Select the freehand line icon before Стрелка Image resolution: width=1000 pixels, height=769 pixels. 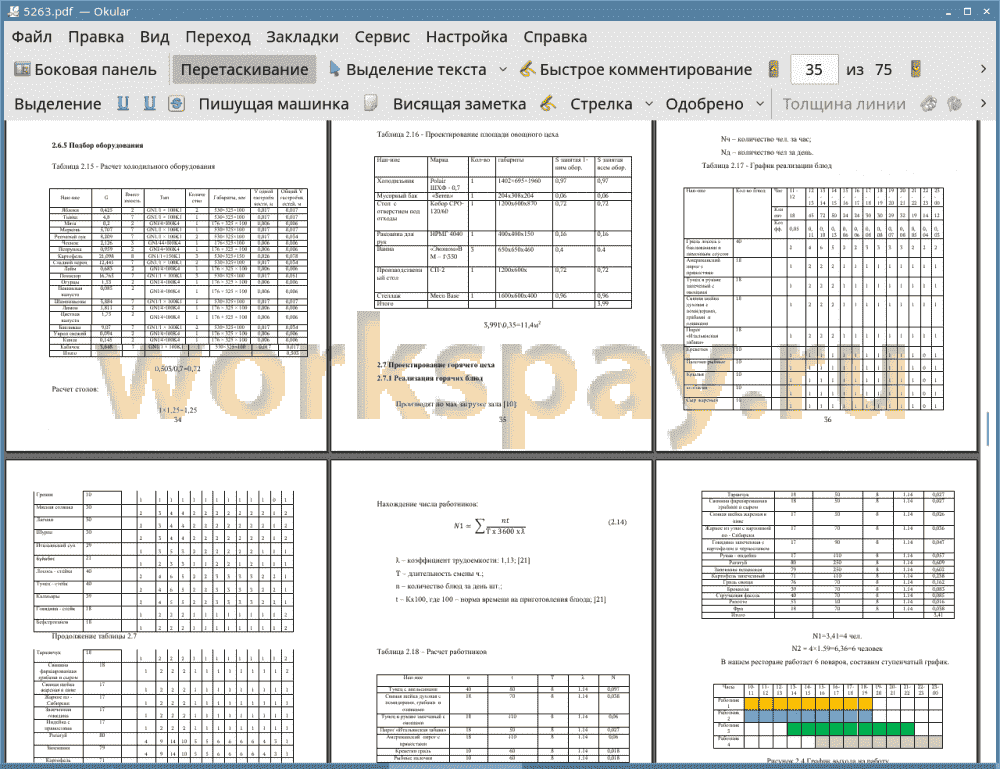(548, 103)
